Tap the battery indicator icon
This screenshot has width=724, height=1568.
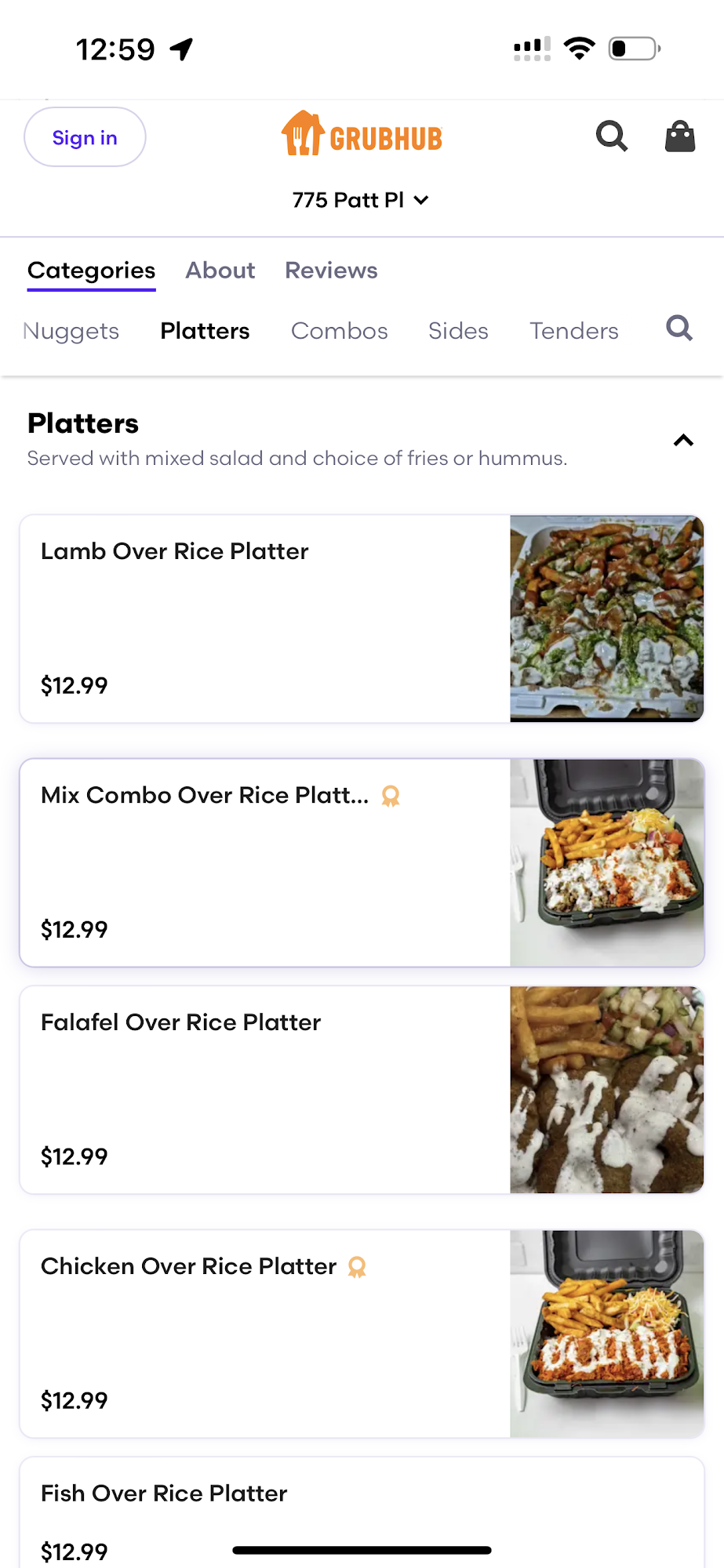(635, 49)
